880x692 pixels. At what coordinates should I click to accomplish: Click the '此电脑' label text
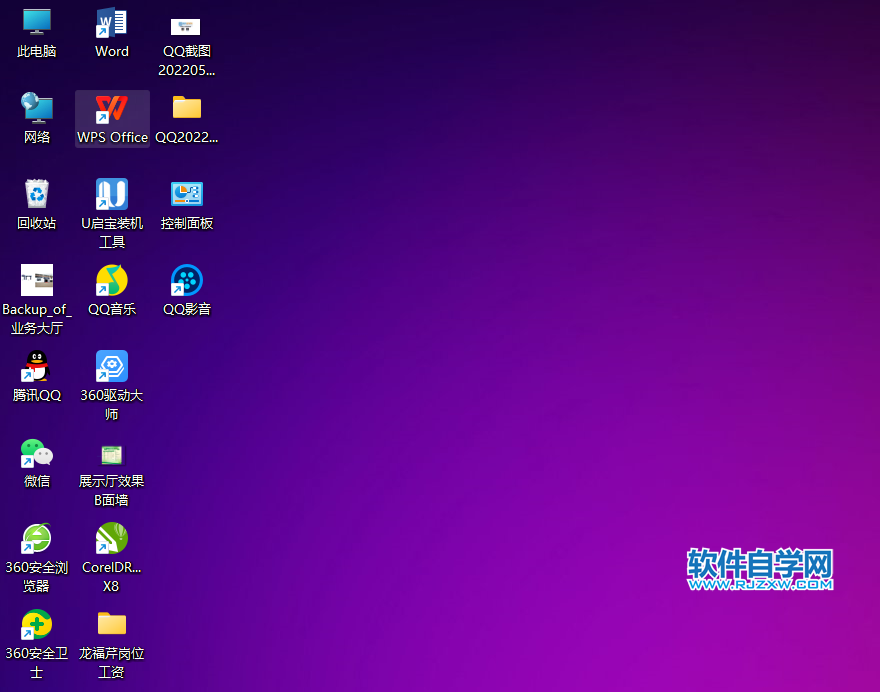[x=37, y=51]
